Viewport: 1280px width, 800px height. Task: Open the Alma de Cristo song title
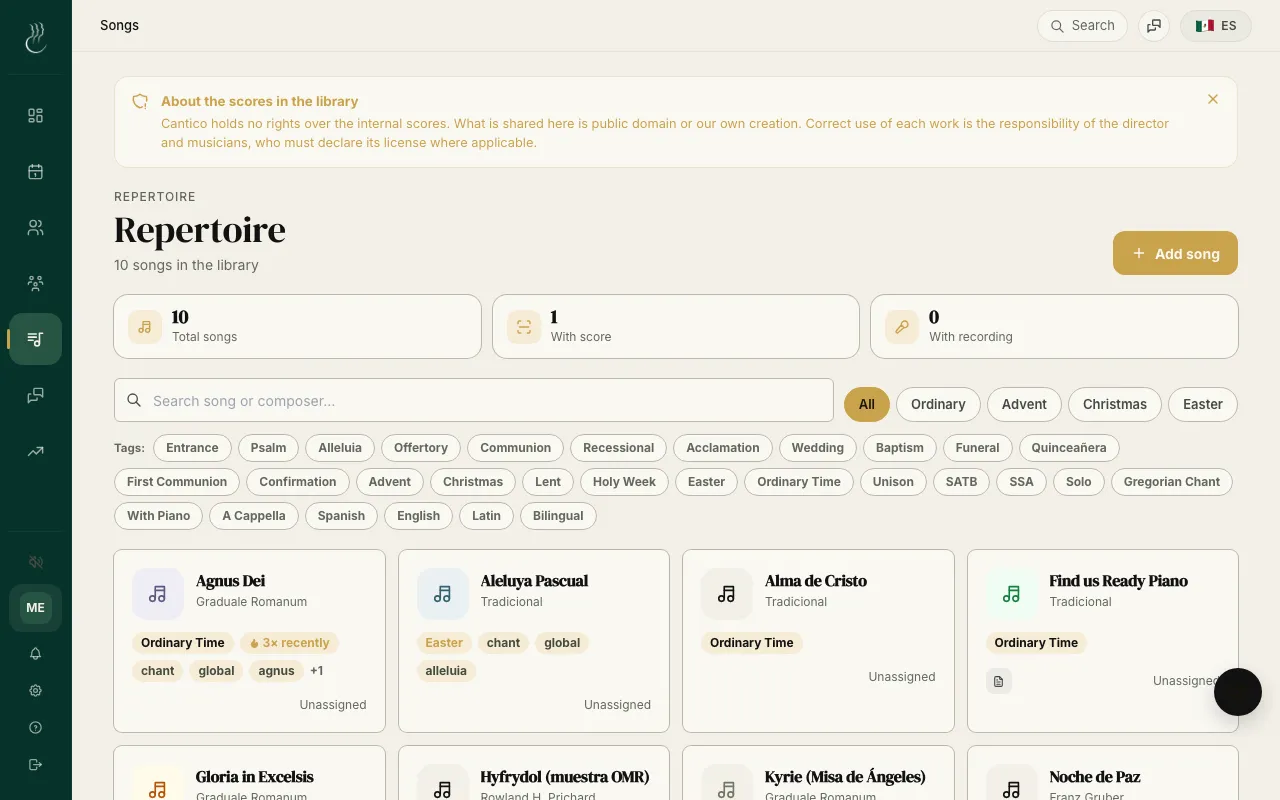[x=816, y=581]
